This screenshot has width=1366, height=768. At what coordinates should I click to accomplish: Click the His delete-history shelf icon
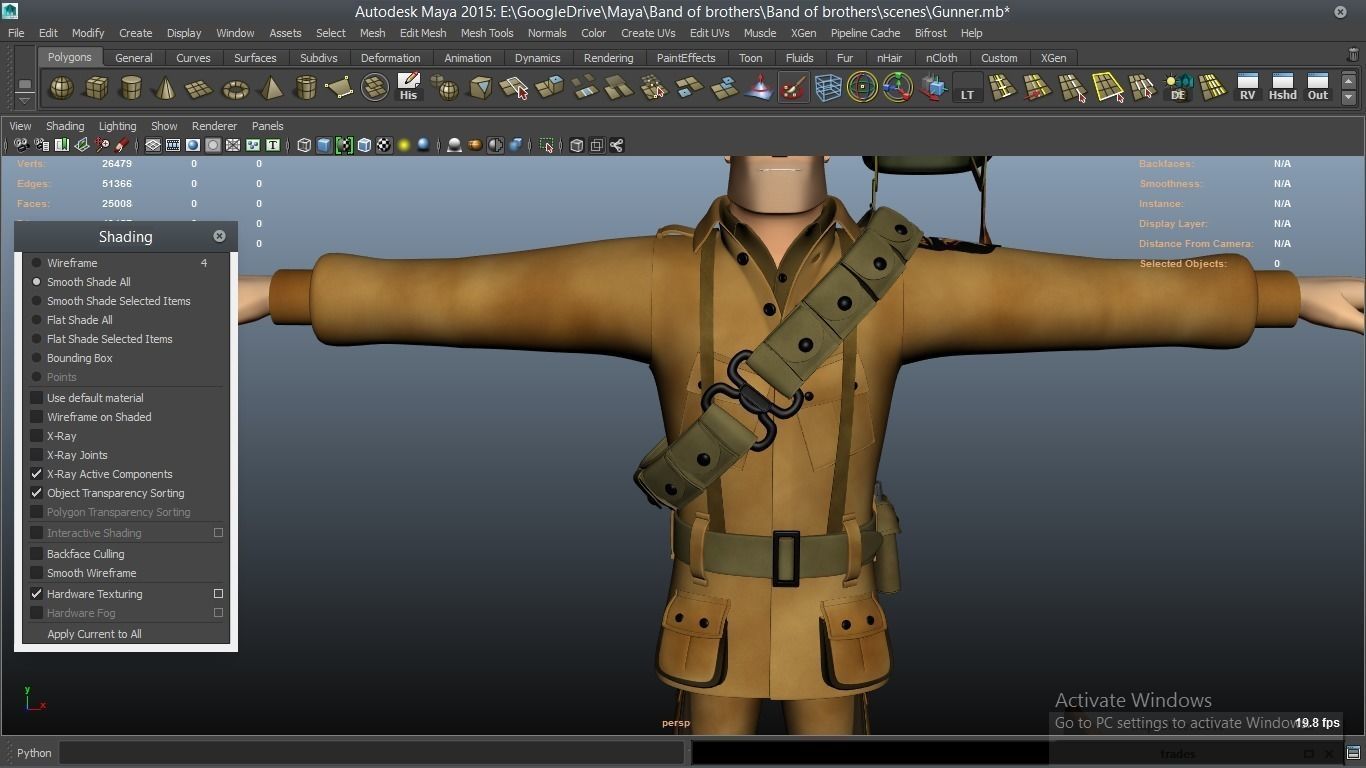click(408, 88)
